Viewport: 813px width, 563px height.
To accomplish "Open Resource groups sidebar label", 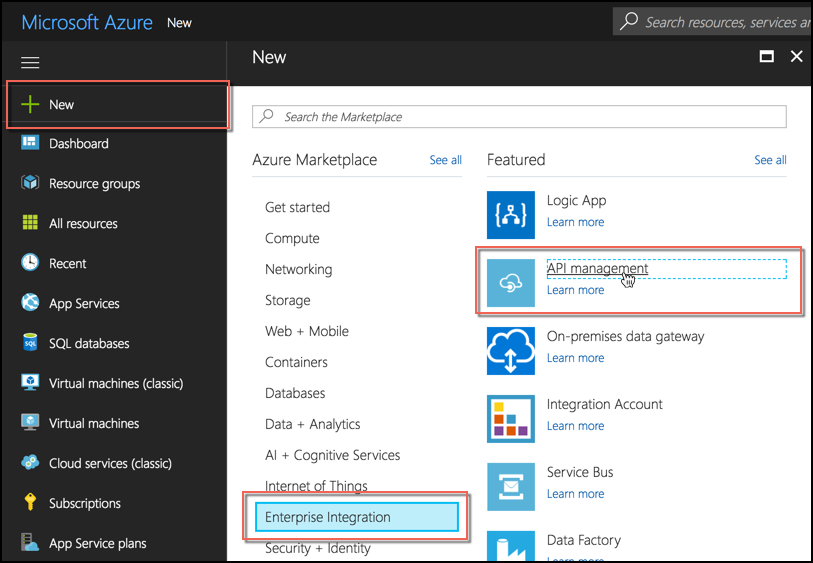I will (x=94, y=184).
